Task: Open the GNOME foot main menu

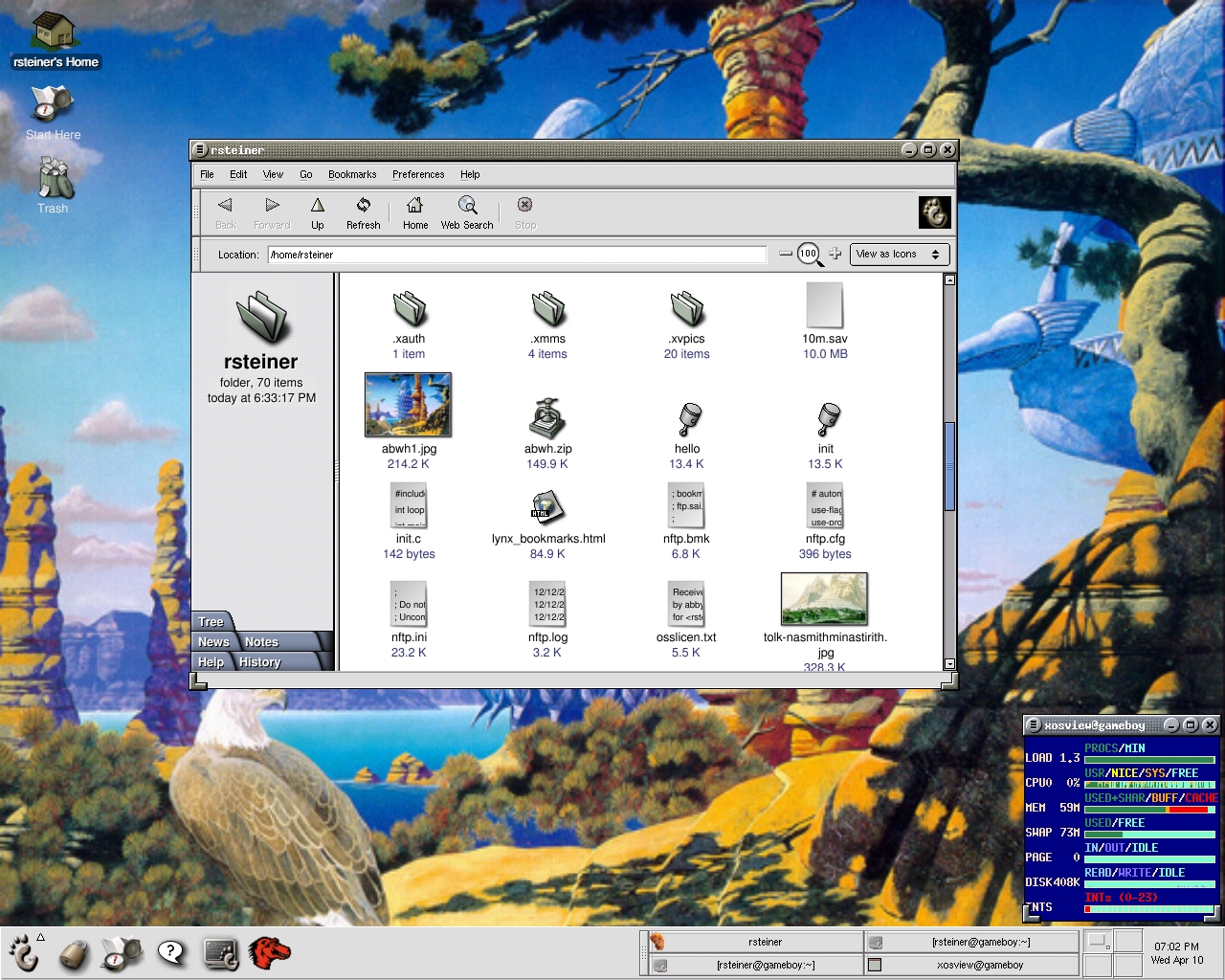Action: pos(24,952)
